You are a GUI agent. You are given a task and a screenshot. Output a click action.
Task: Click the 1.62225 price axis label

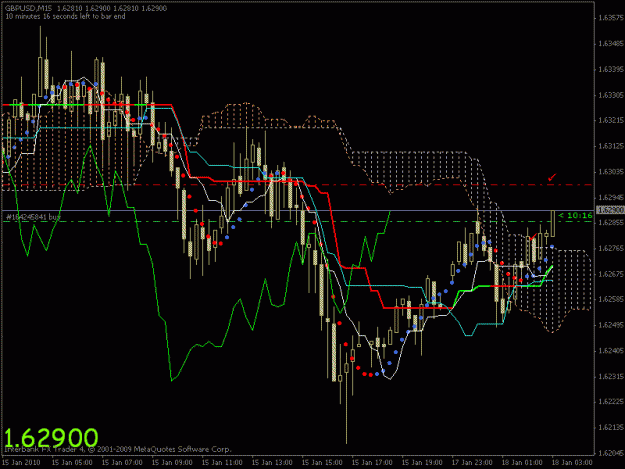[x=611, y=401]
